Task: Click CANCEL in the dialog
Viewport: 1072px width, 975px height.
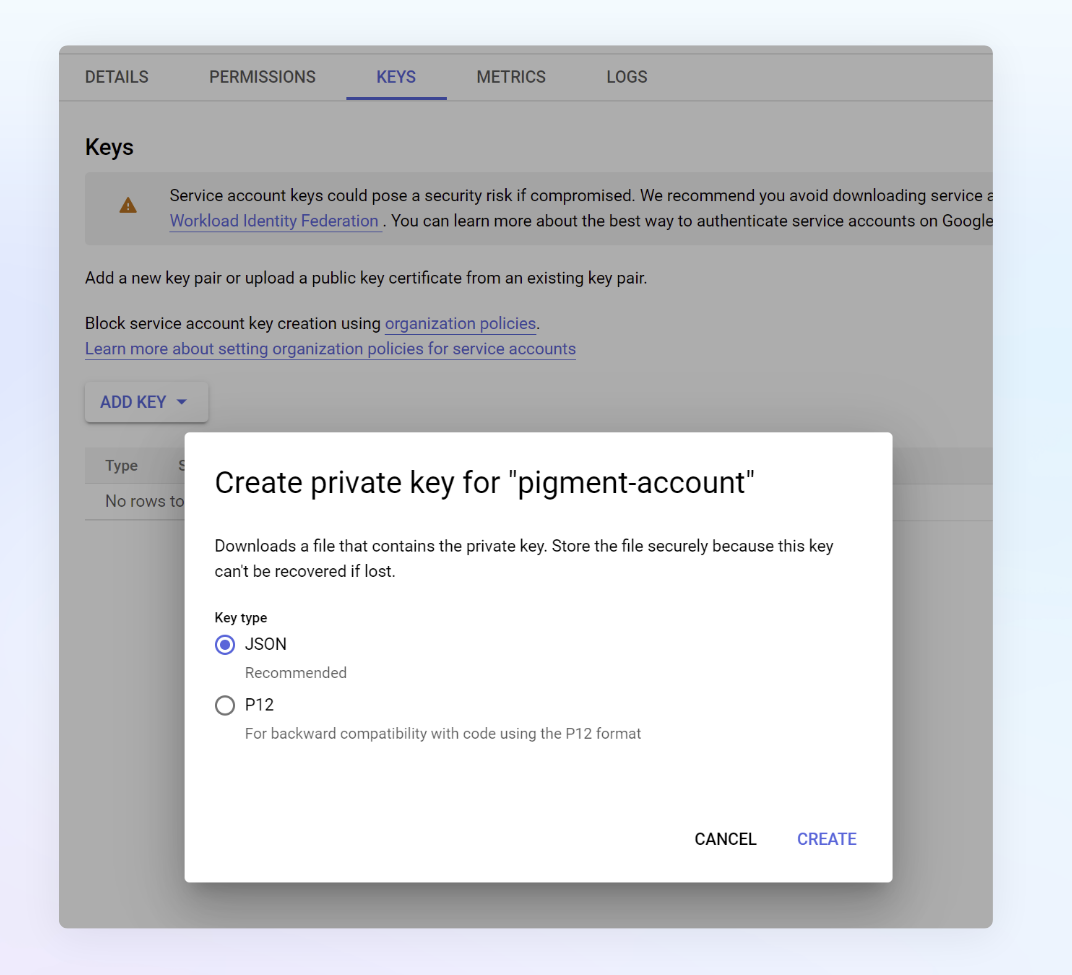Action: 725,839
